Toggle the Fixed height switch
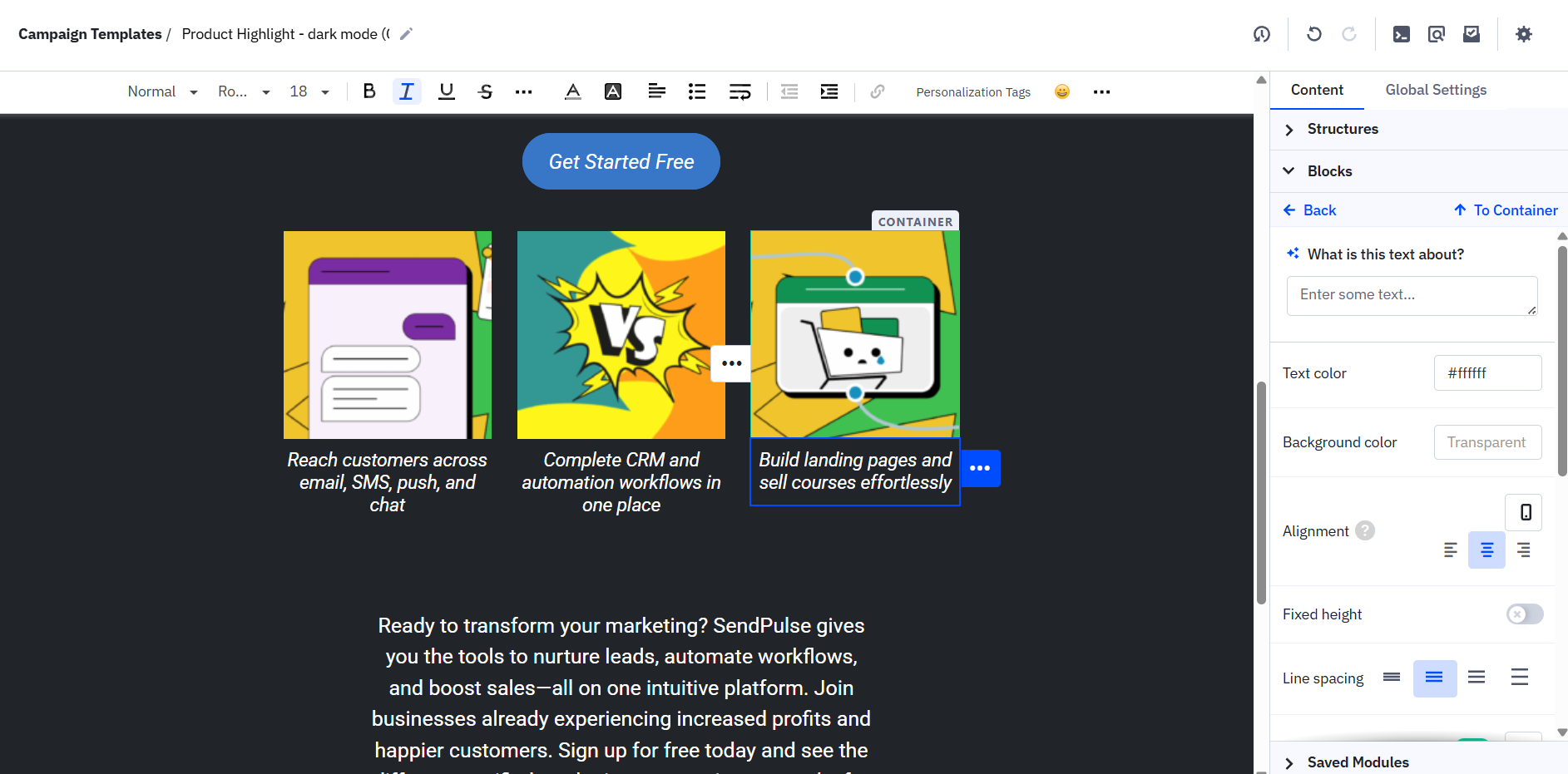 tap(1525, 614)
